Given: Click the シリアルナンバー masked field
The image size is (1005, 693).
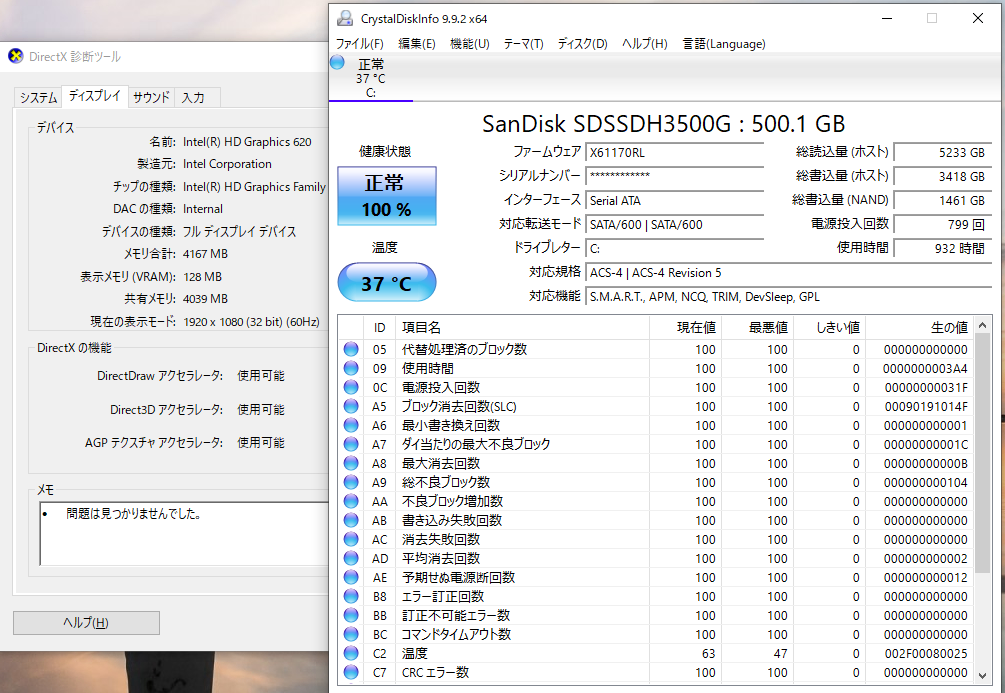Looking at the screenshot, I should (x=674, y=176).
